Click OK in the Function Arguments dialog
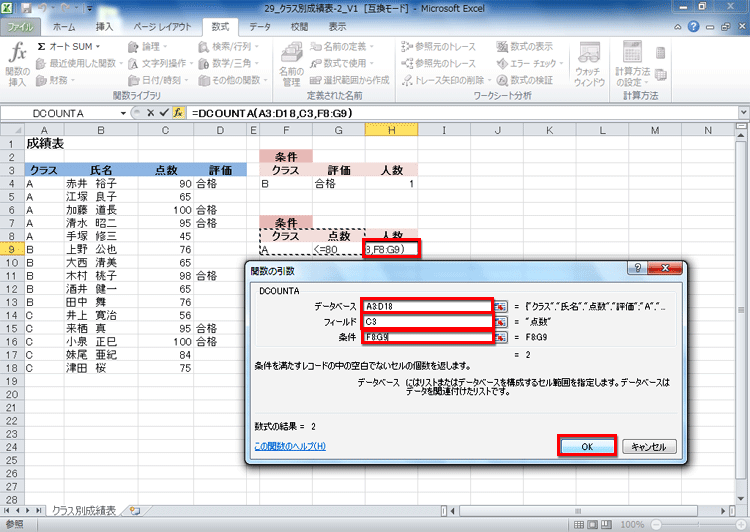Screen dimensions: 750x532 (587, 446)
